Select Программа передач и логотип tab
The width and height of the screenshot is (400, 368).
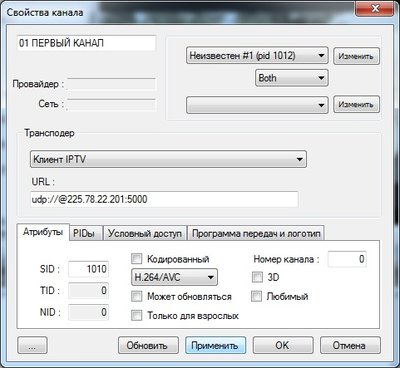point(256,233)
